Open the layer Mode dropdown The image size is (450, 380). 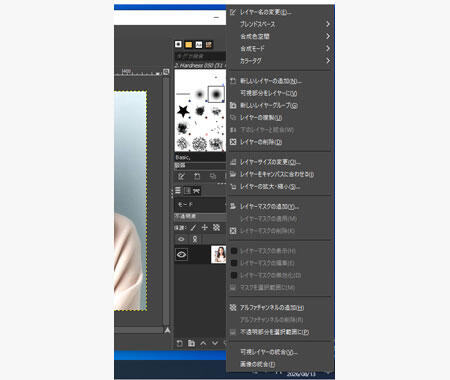tap(200, 204)
